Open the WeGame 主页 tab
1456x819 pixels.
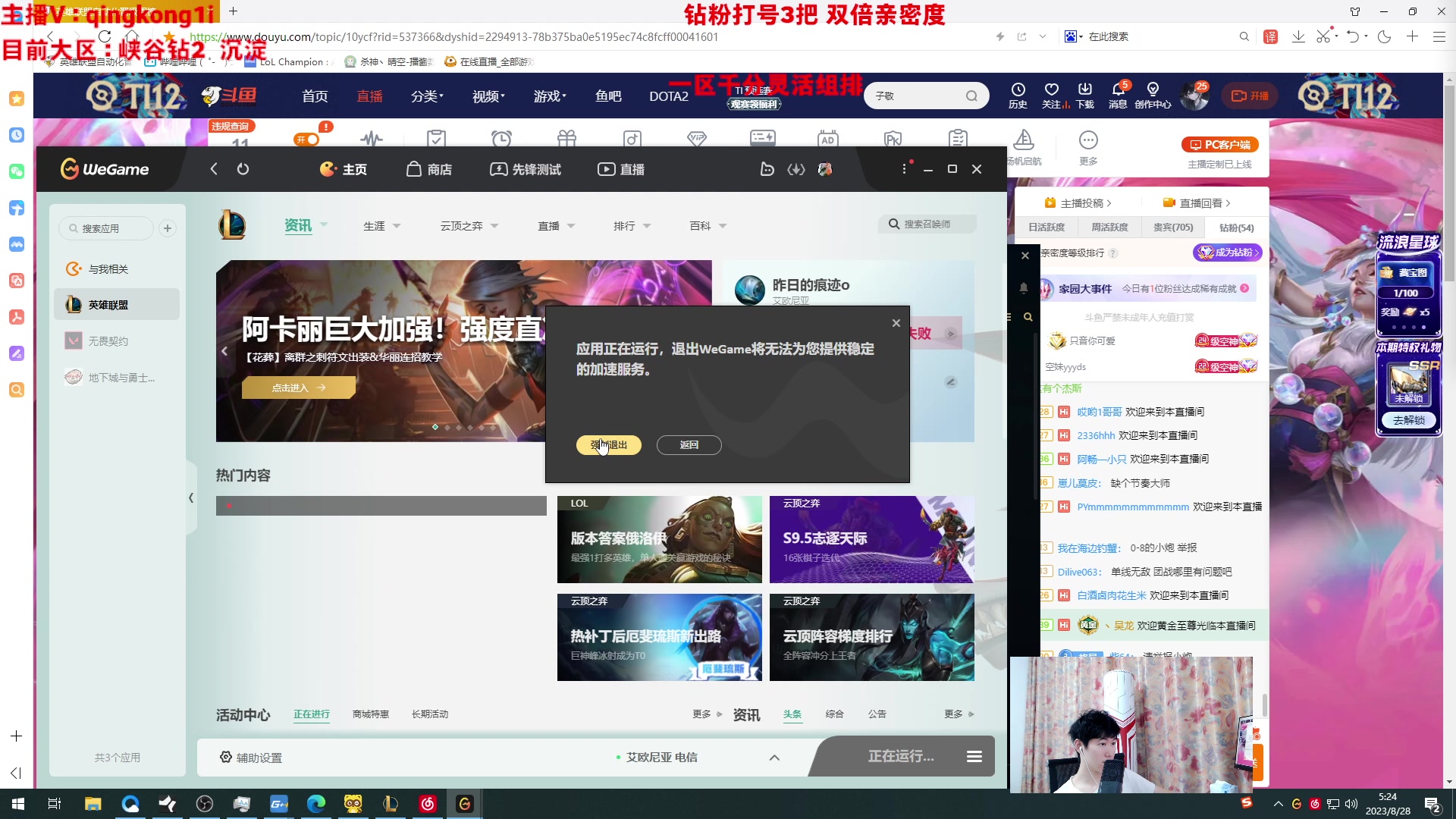(x=344, y=169)
